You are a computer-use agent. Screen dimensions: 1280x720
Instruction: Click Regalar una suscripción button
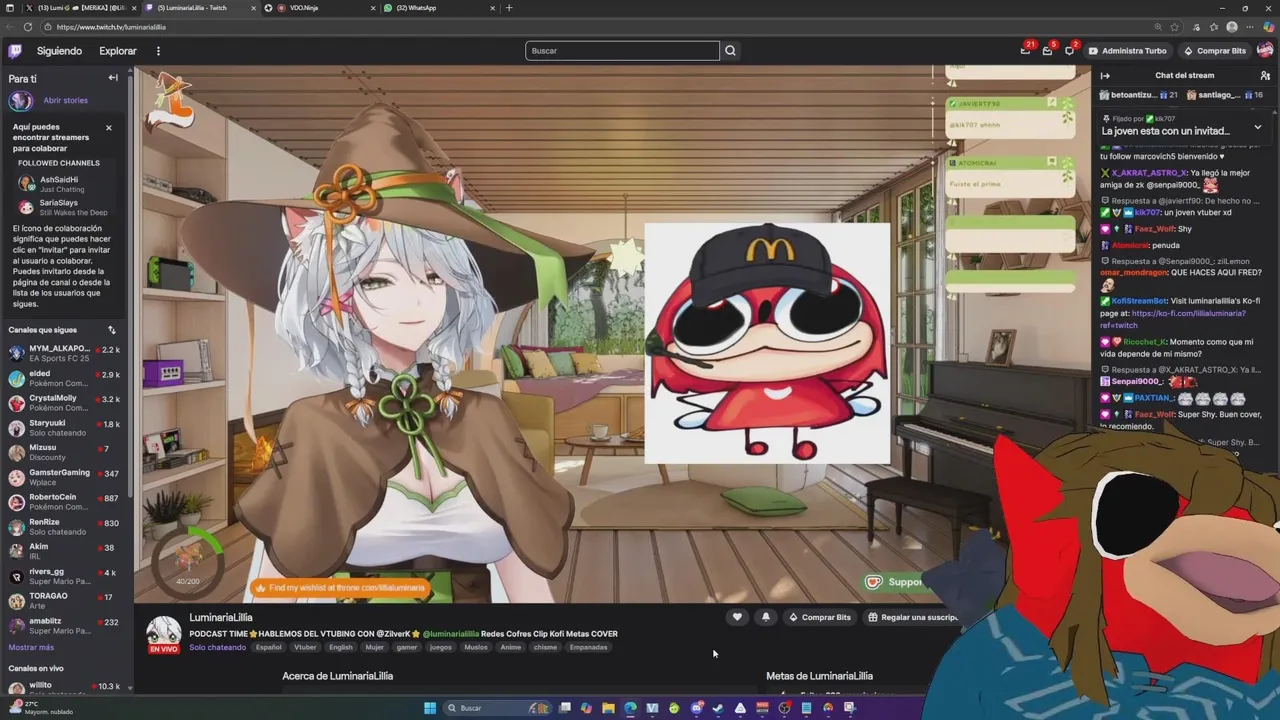coord(913,617)
